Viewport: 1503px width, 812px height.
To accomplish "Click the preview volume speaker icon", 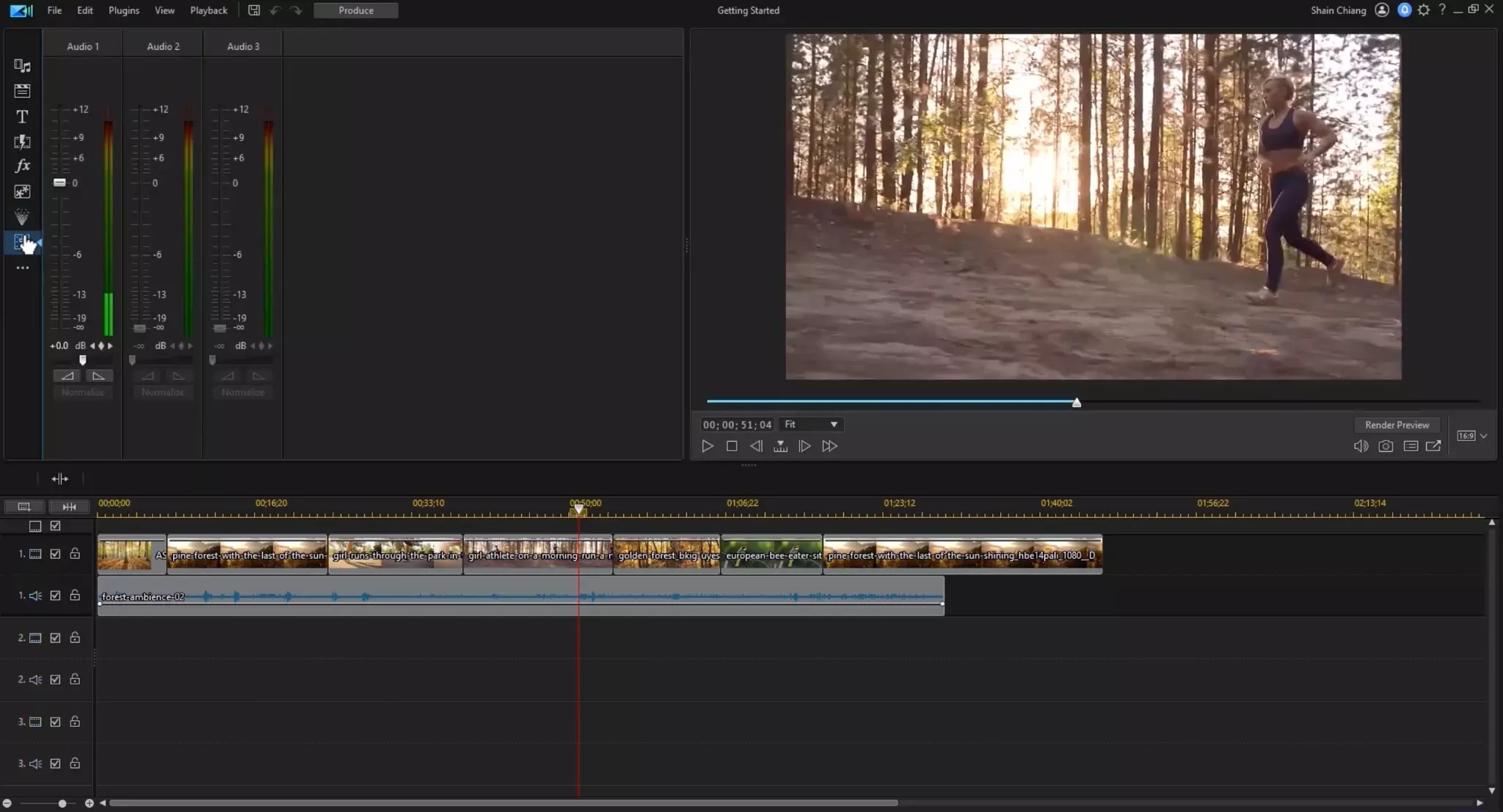I will point(1361,446).
